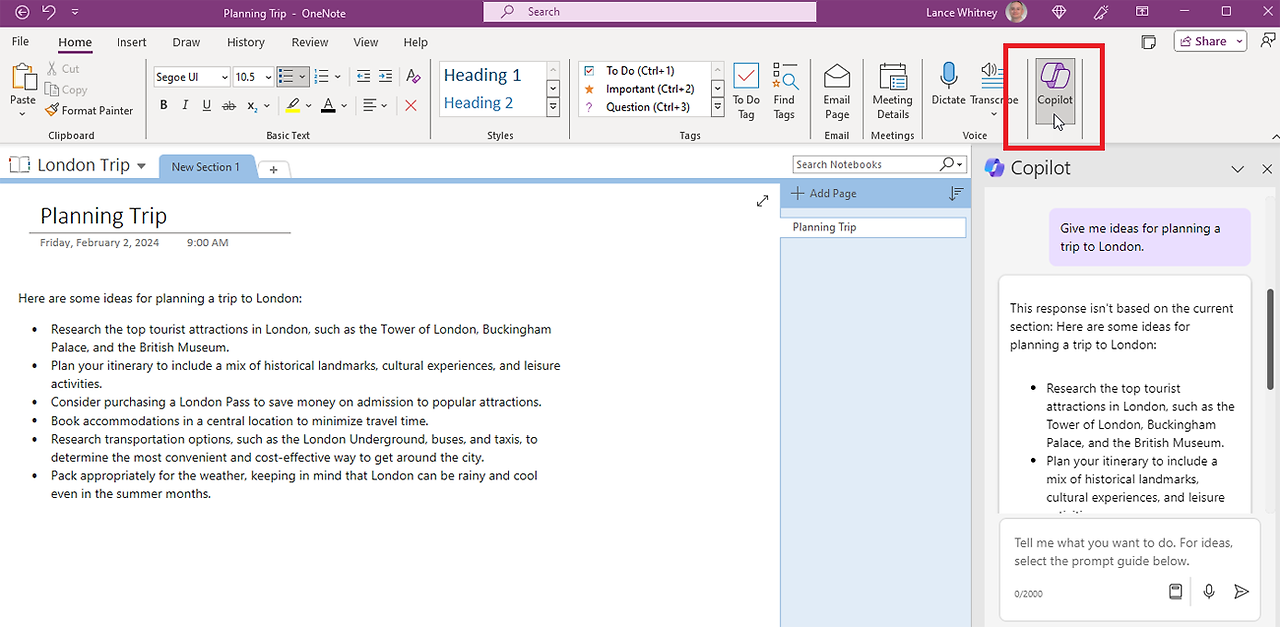Image resolution: width=1280 pixels, height=627 pixels.
Task: Click the pen and sparkle icon in title bar
Action: coord(1103,12)
